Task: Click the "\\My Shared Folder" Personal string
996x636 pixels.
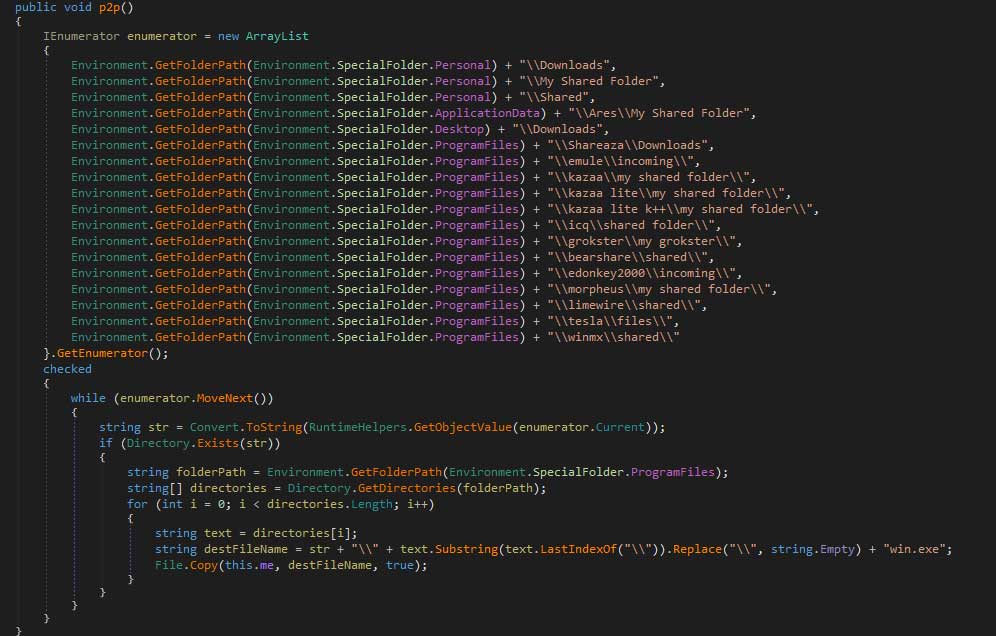Action: pos(589,81)
